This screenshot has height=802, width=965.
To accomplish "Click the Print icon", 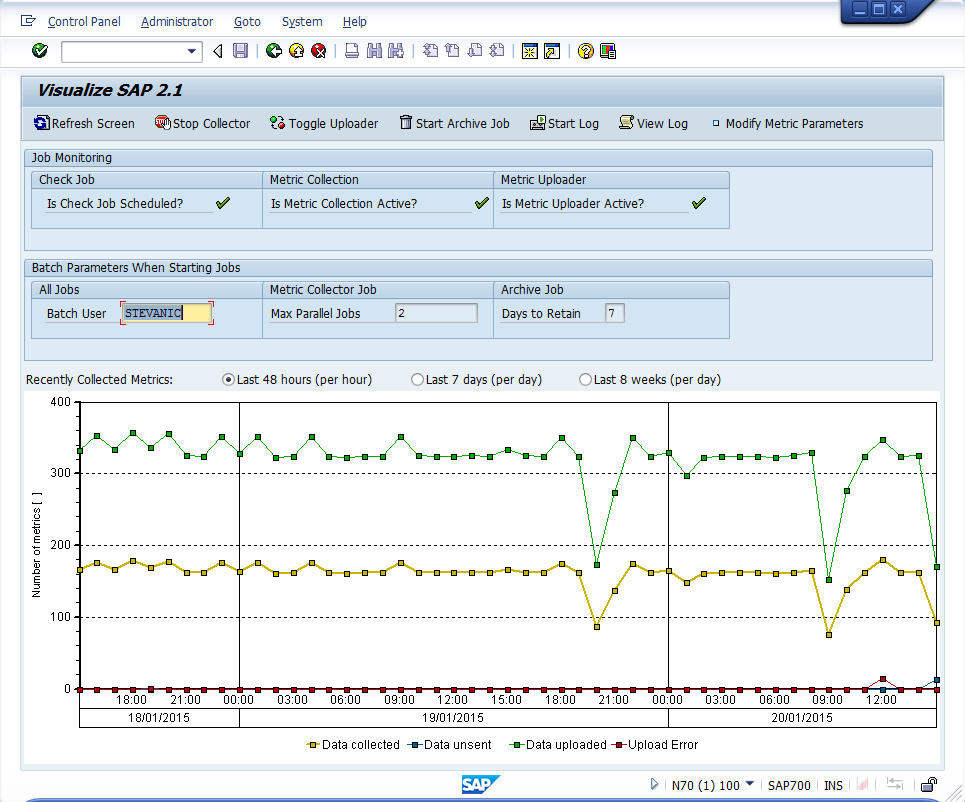I will (x=351, y=51).
